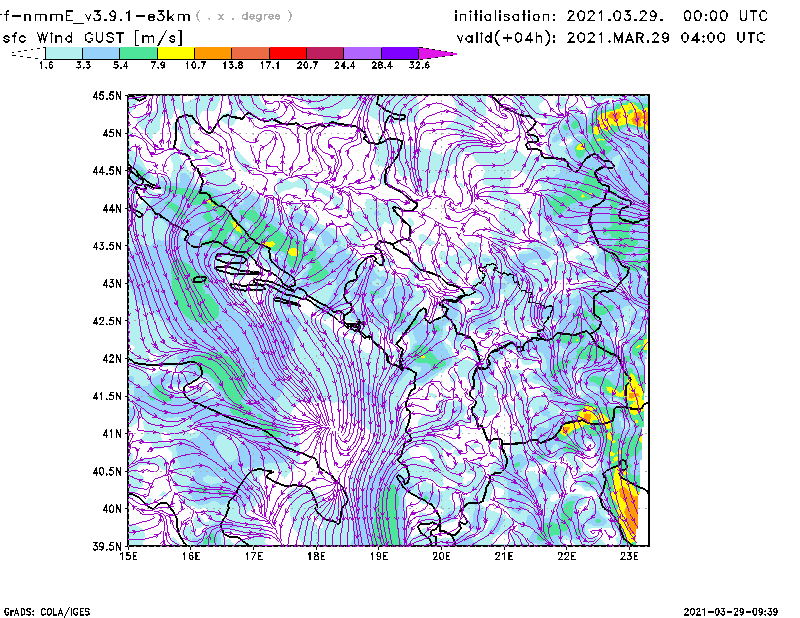Click the legend value 28.4

pos(382,65)
